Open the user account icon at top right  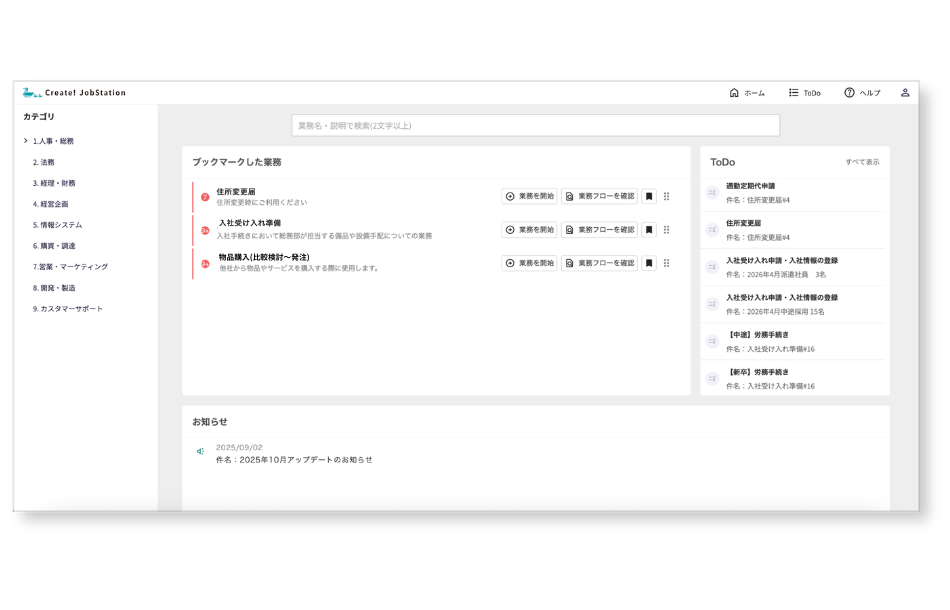coord(905,92)
